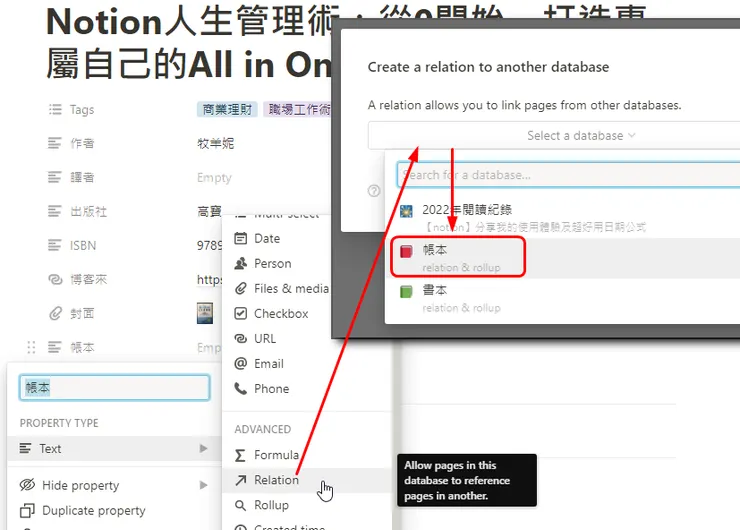Click the green 書本 database icon
Screen dimensions: 740x530
point(406,292)
